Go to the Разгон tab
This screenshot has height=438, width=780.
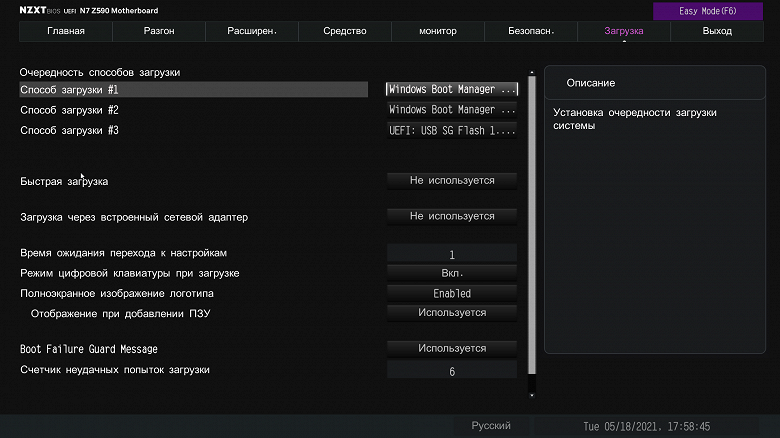[158, 31]
